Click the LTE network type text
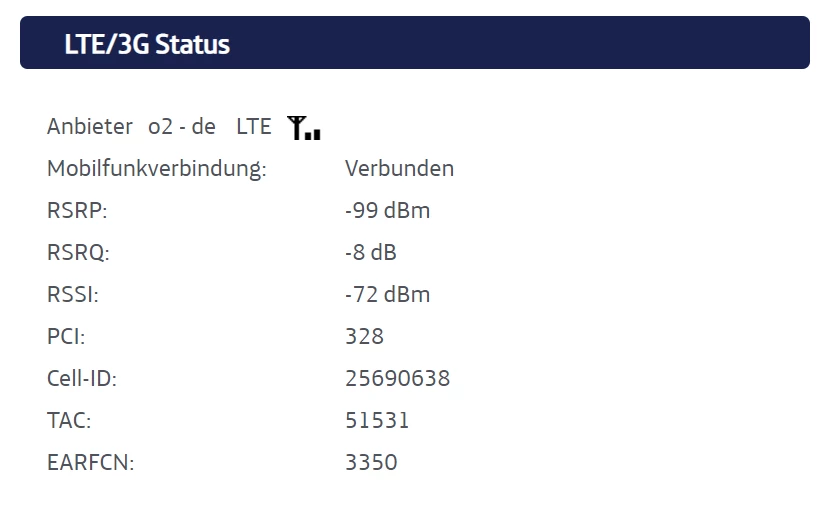 (x=253, y=127)
